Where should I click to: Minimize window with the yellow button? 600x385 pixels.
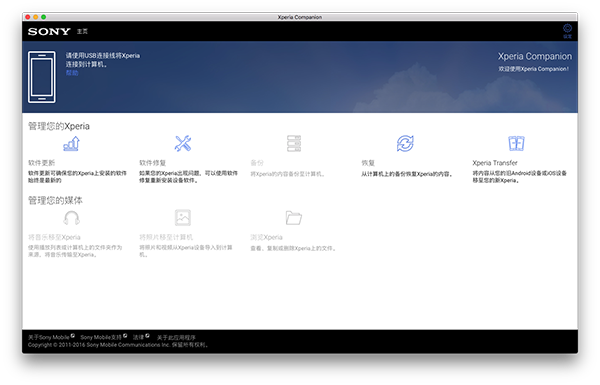pos(36,17)
